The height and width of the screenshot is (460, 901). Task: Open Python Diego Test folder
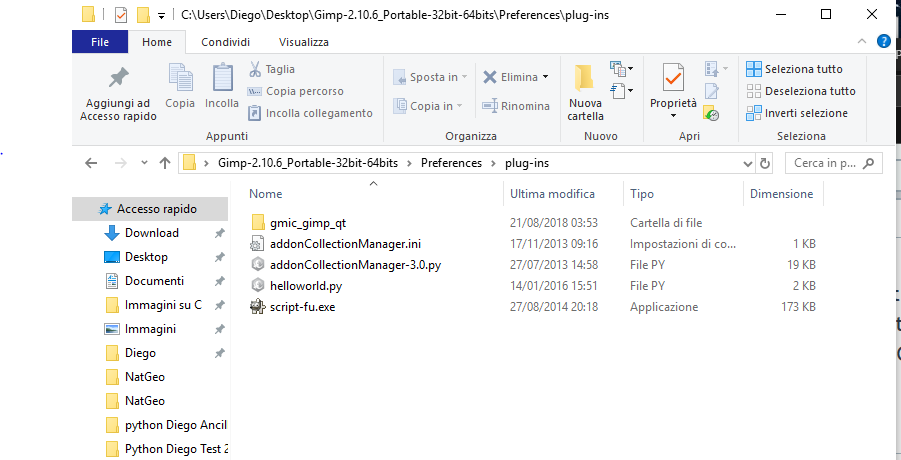[x=176, y=449]
